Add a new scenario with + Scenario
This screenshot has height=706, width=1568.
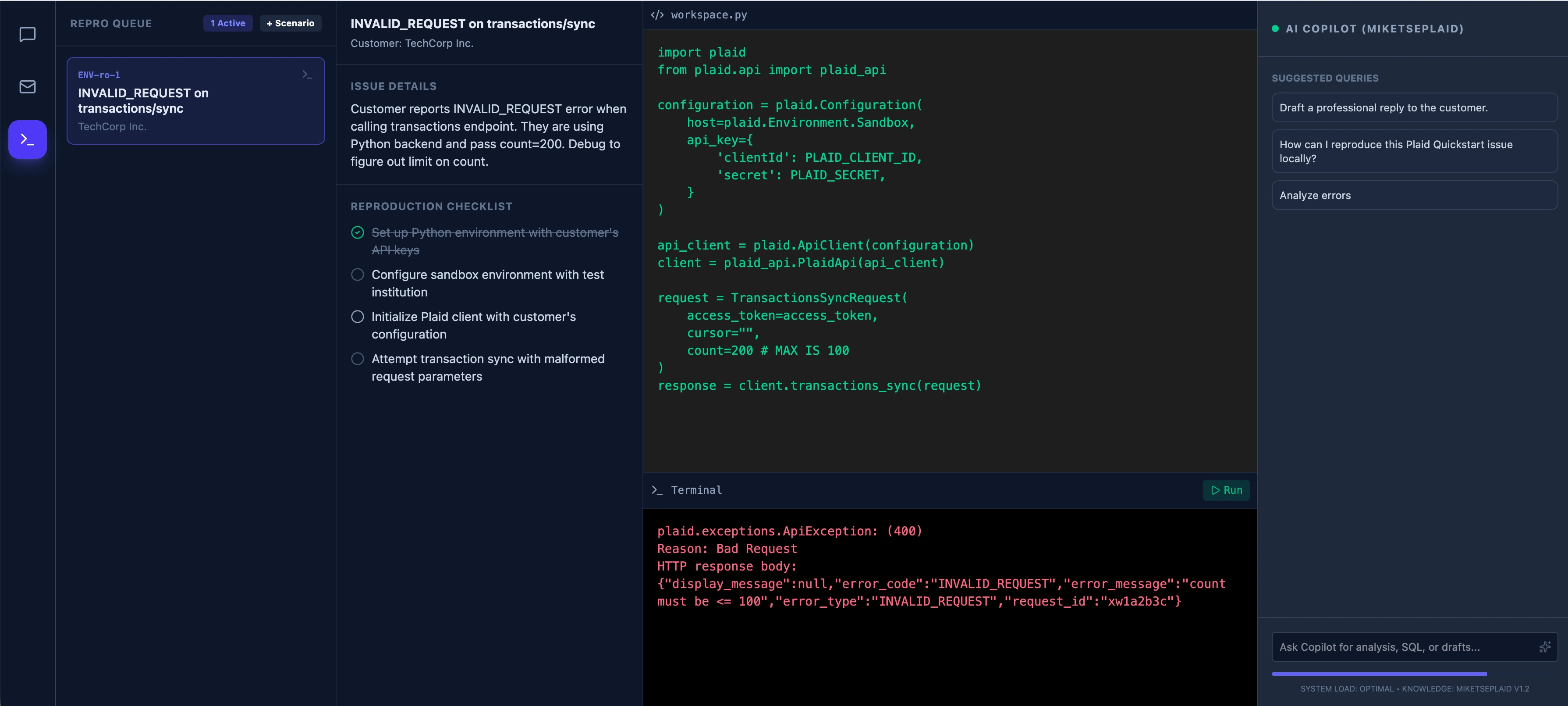point(291,23)
